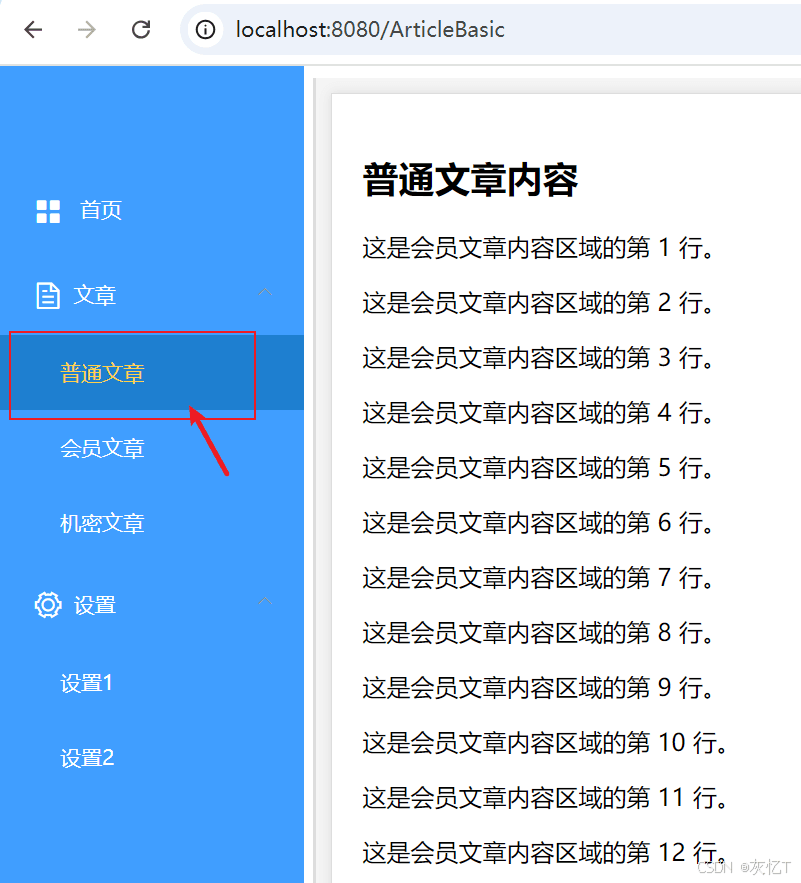Reload the page with refresh icon
This screenshot has width=801, height=883.
click(x=141, y=29)
